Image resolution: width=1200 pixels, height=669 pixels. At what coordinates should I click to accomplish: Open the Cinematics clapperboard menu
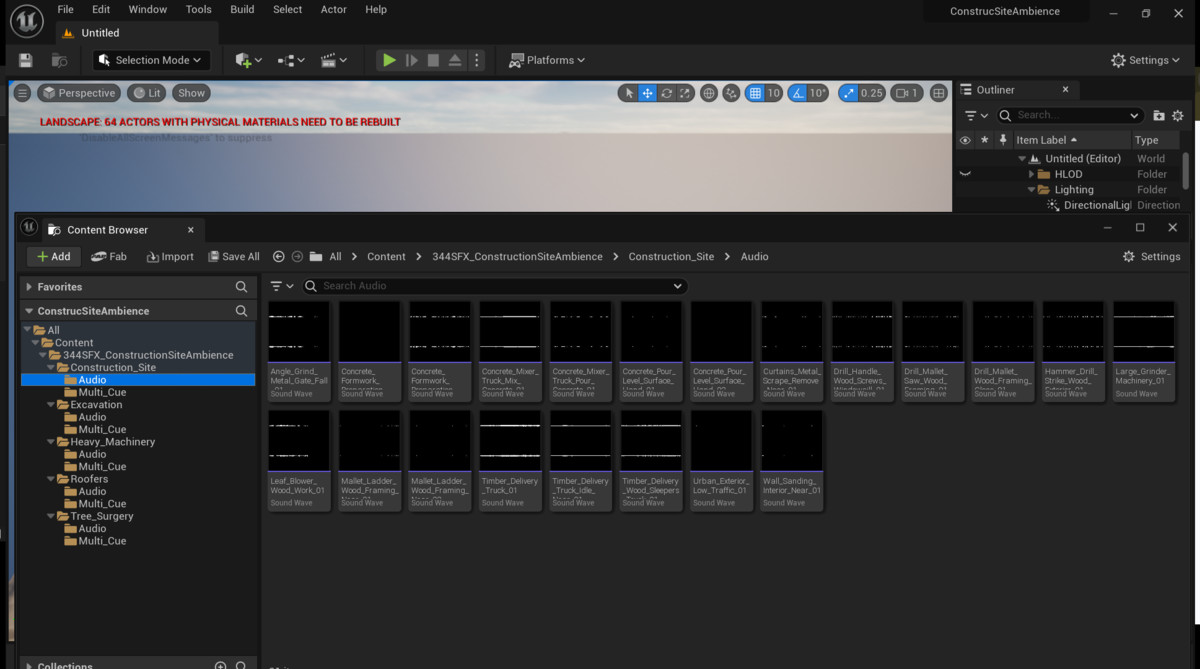click(x=332, y=60)
